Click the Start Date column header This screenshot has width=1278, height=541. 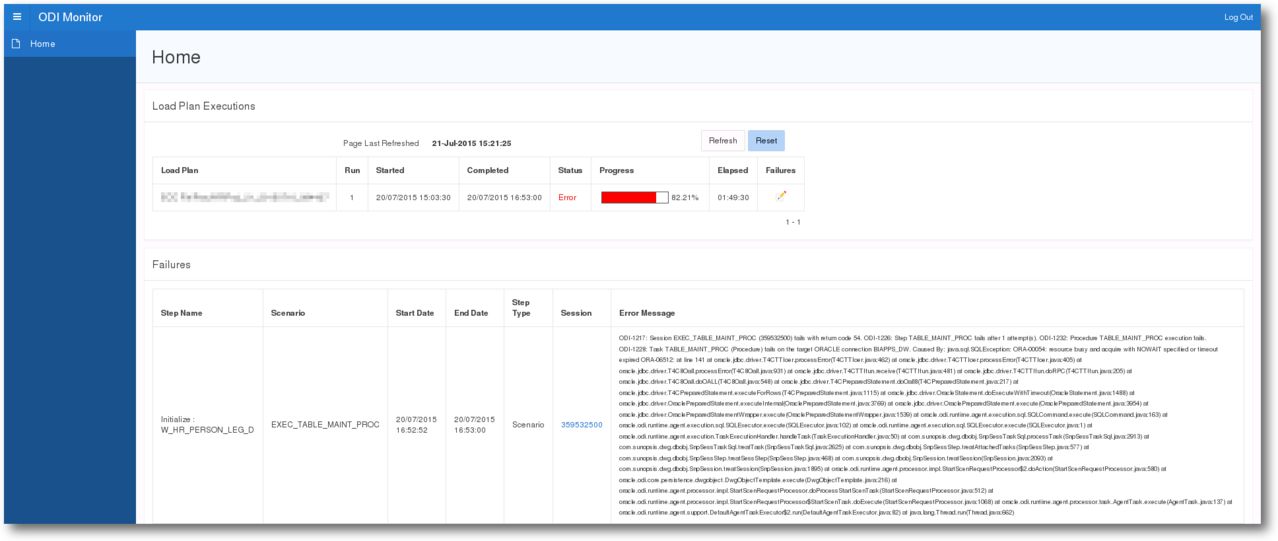pos(415,313)
